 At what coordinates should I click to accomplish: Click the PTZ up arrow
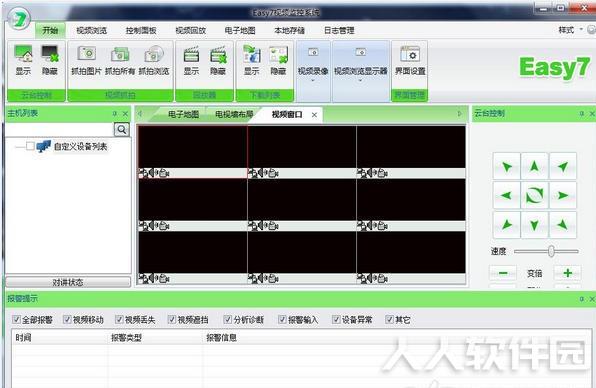pos(534,166)
